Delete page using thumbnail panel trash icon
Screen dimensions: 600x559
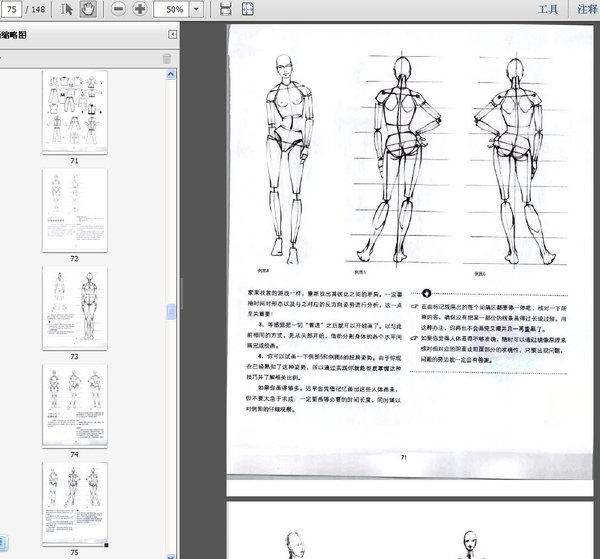pyautogui.click(x=167, y=58)
